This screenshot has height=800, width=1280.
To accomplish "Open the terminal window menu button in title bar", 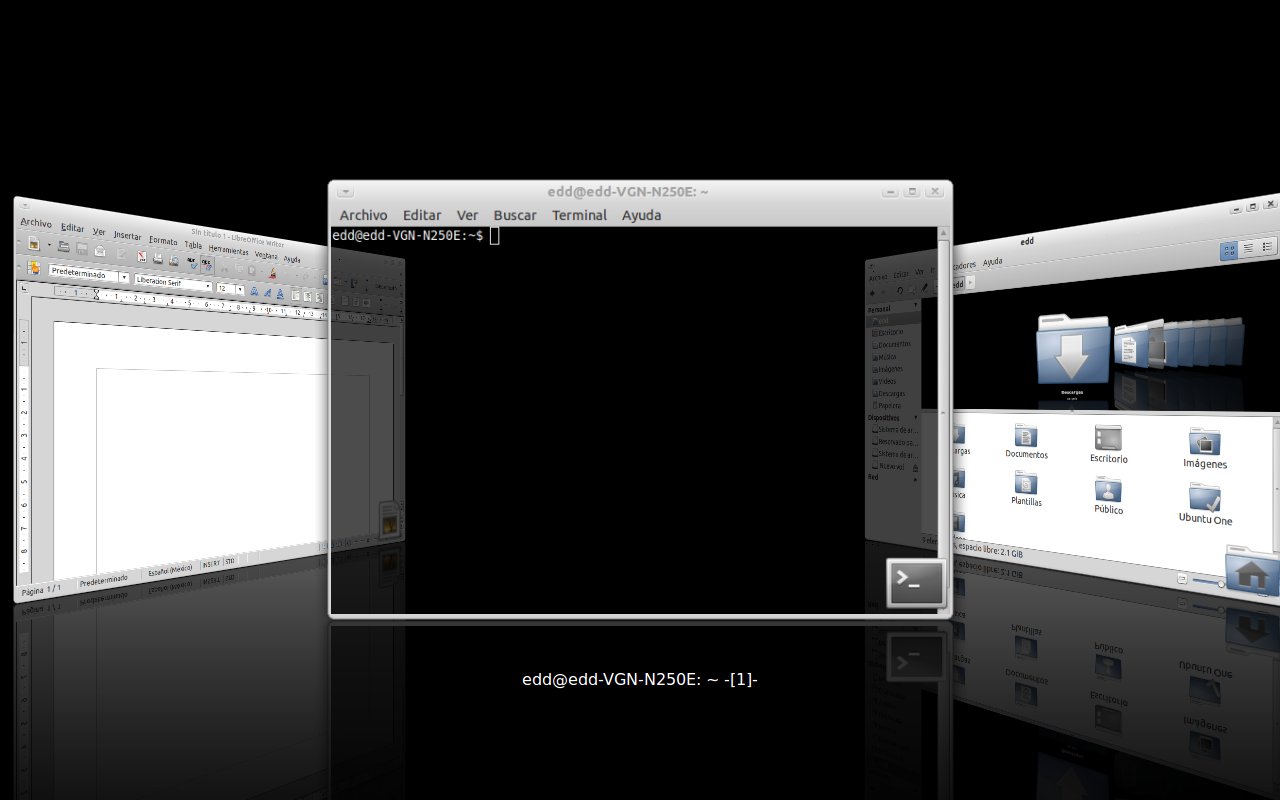I will (345, 191).
